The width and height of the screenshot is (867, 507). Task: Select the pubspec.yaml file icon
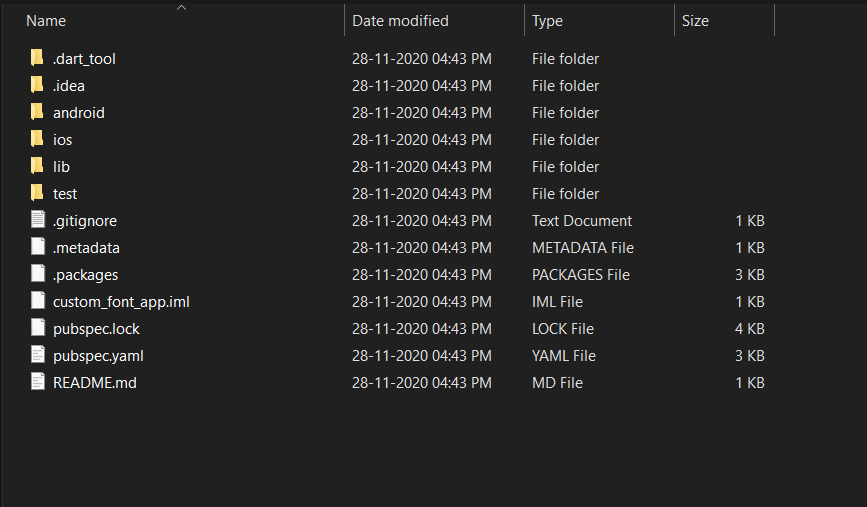[38, 355]
